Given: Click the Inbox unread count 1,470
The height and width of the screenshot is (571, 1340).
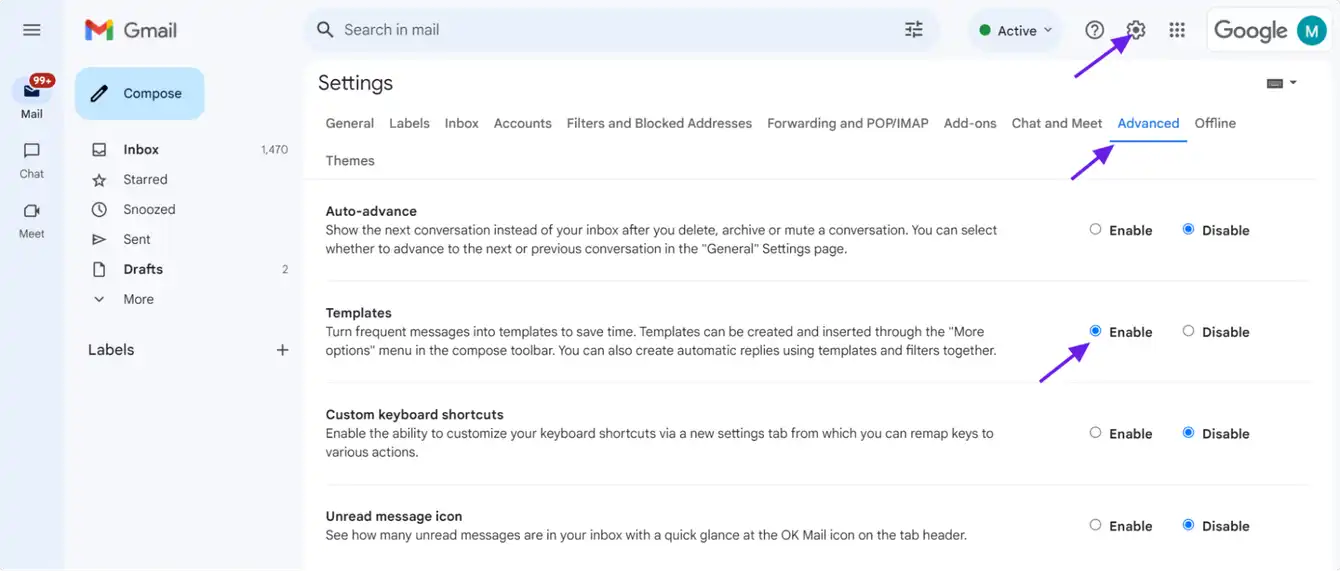Looking at the screenshot, I should (274, 150).
